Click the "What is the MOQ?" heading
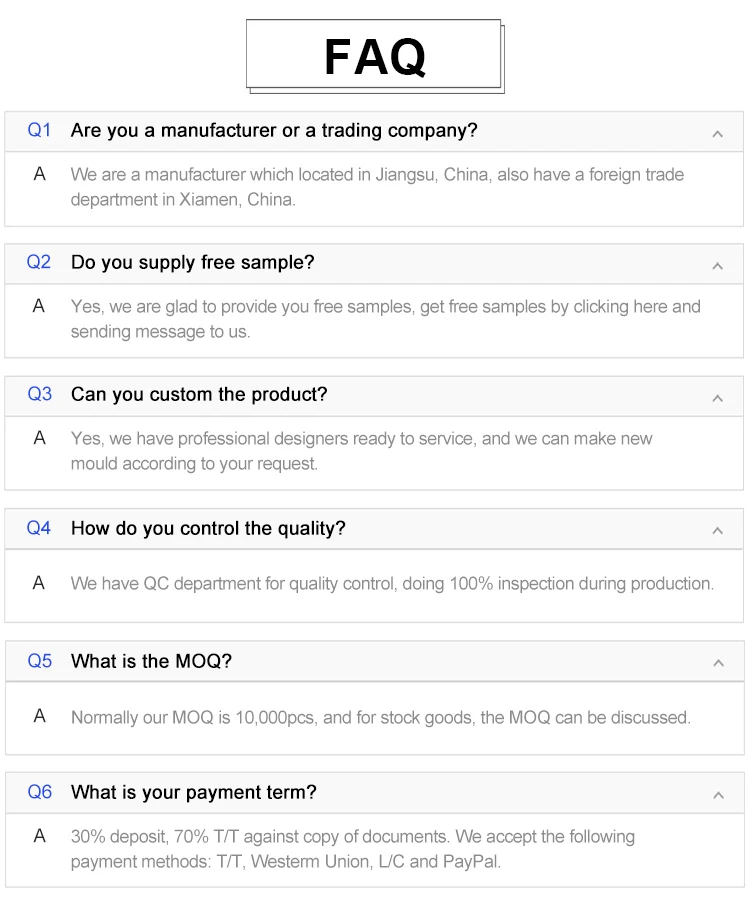The image size is (750, 901). (x=151, y=660)
